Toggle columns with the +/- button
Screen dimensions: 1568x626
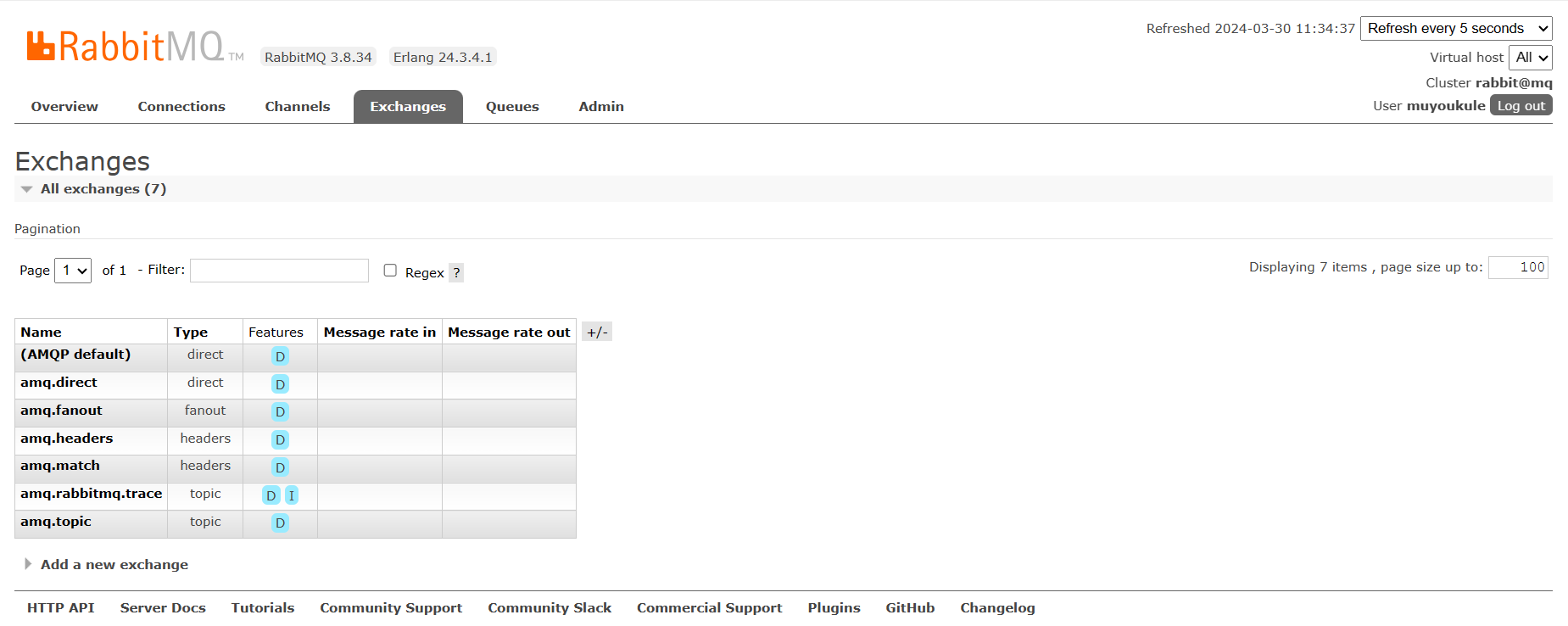(x=597, y=332)
